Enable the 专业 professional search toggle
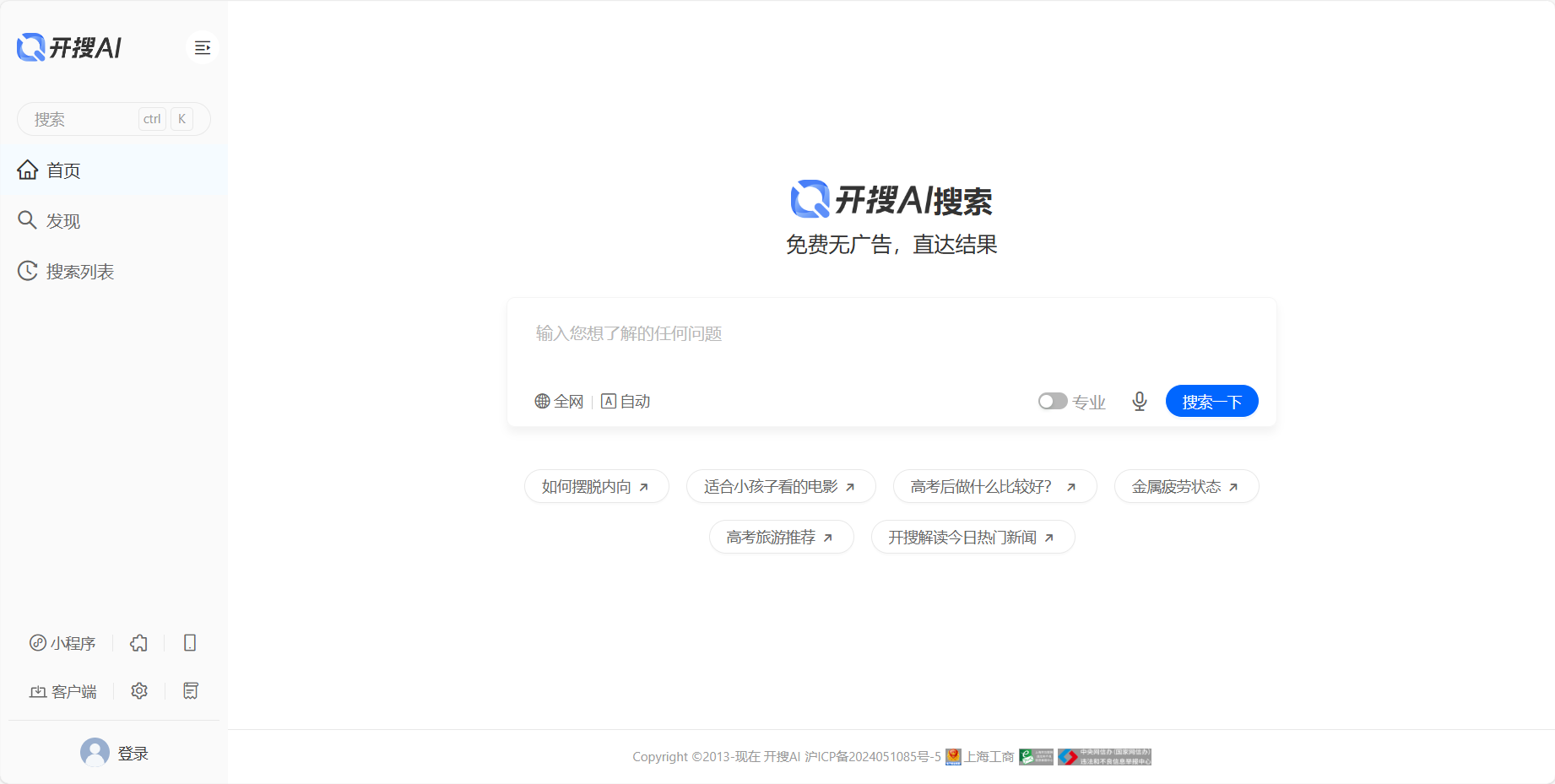Viewport: 1555px width, 784px height. [x=1053, y=401]
